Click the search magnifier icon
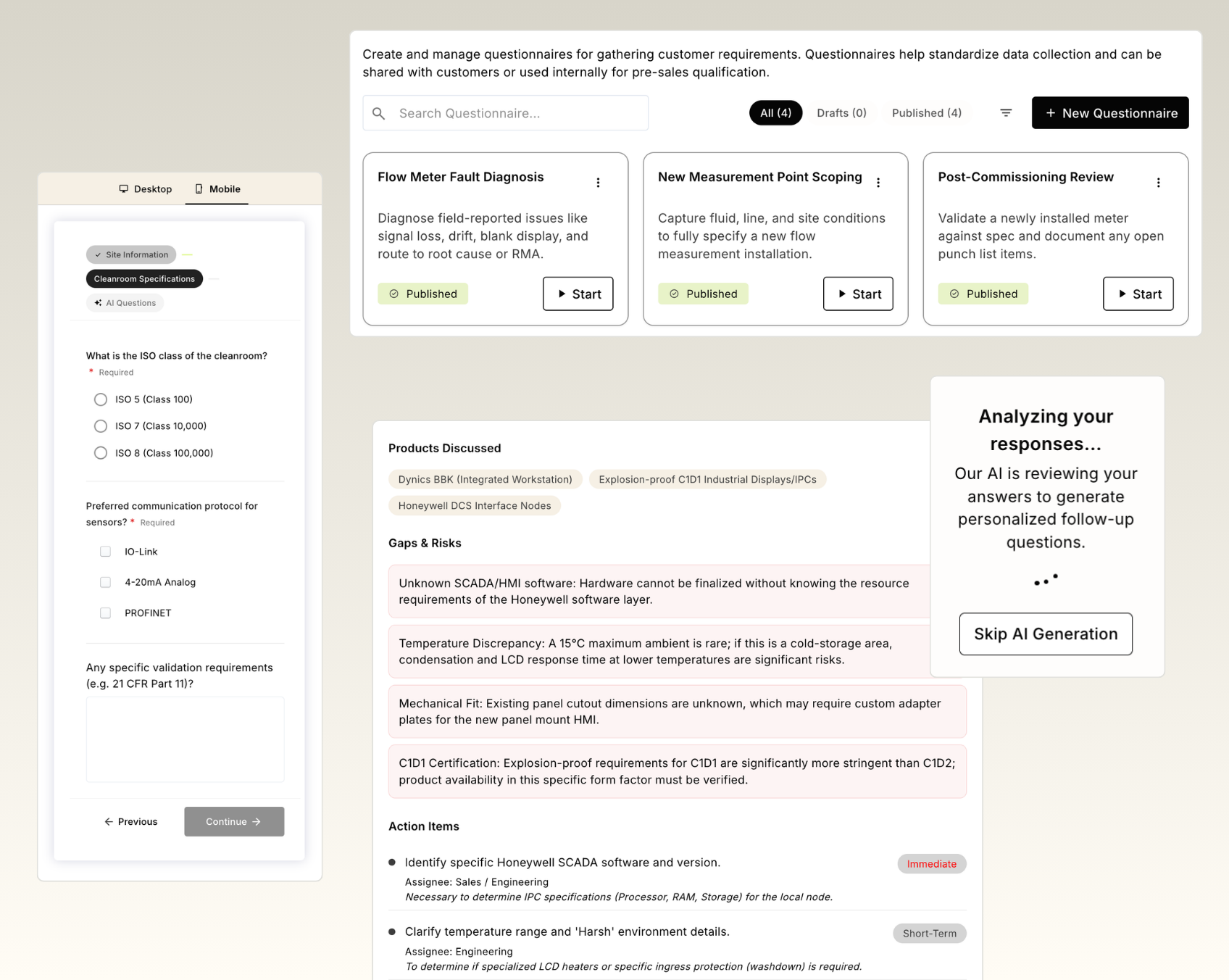The image size is (1229, 980). (x=378, y=113)
